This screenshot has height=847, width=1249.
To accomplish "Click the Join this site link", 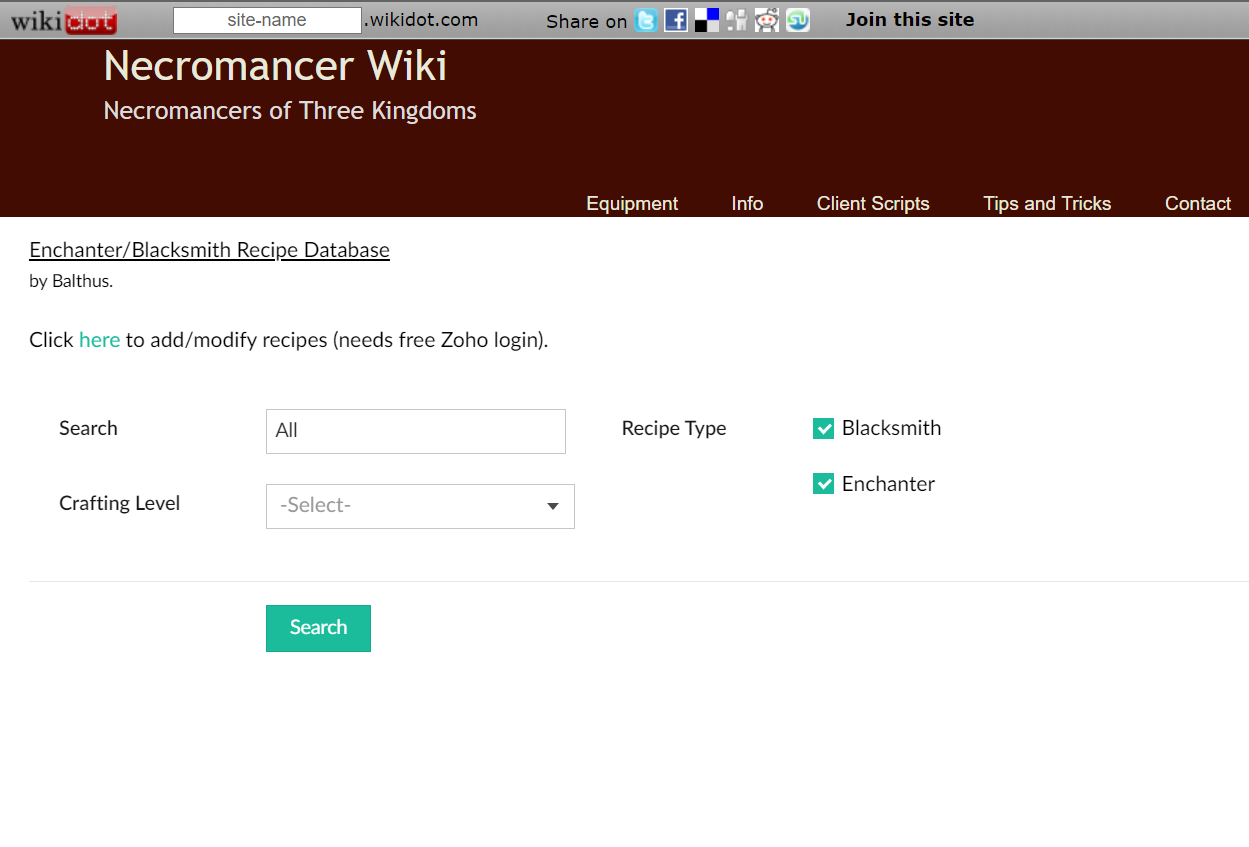I will pos(909,20).
